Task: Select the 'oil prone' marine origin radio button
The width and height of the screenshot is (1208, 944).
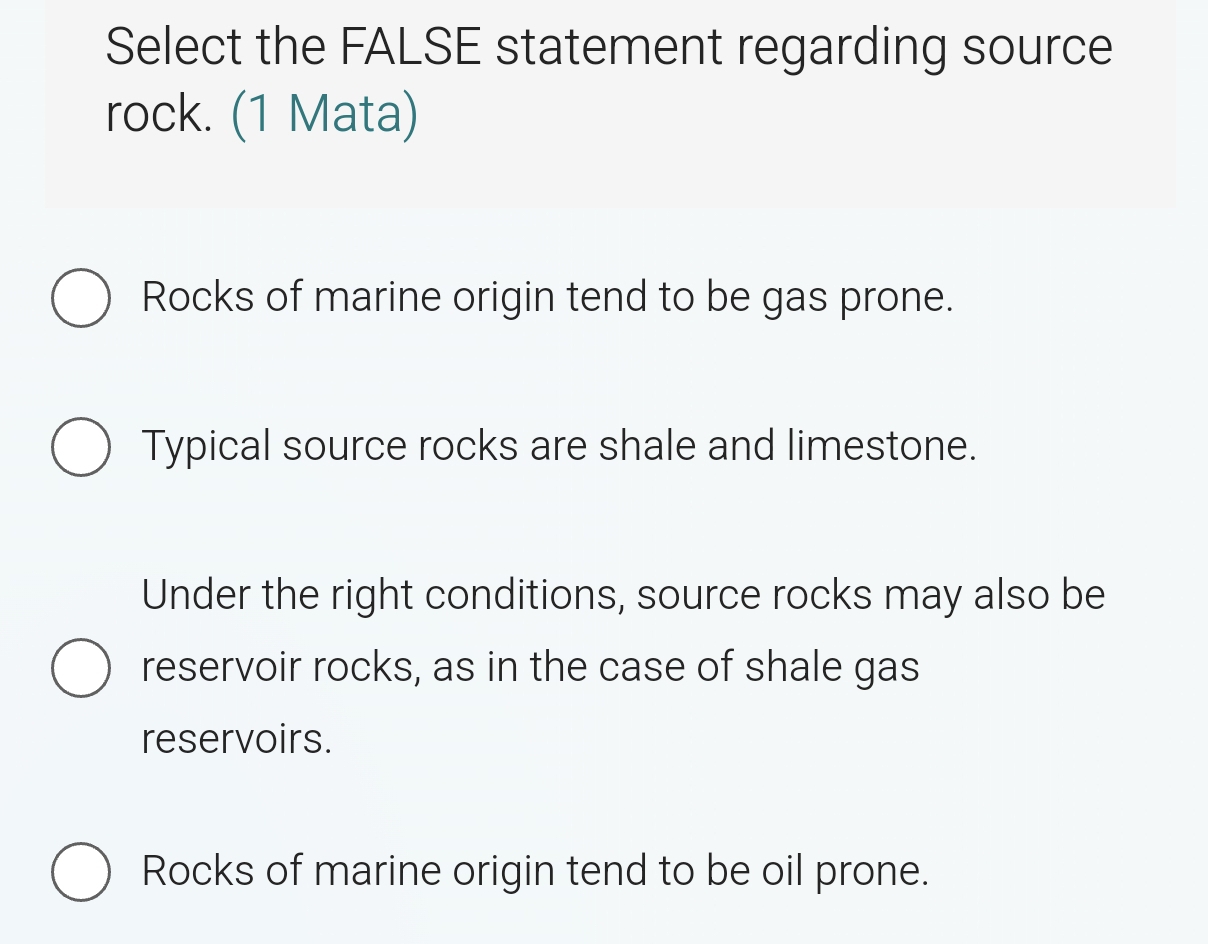Action: point(80,871)
